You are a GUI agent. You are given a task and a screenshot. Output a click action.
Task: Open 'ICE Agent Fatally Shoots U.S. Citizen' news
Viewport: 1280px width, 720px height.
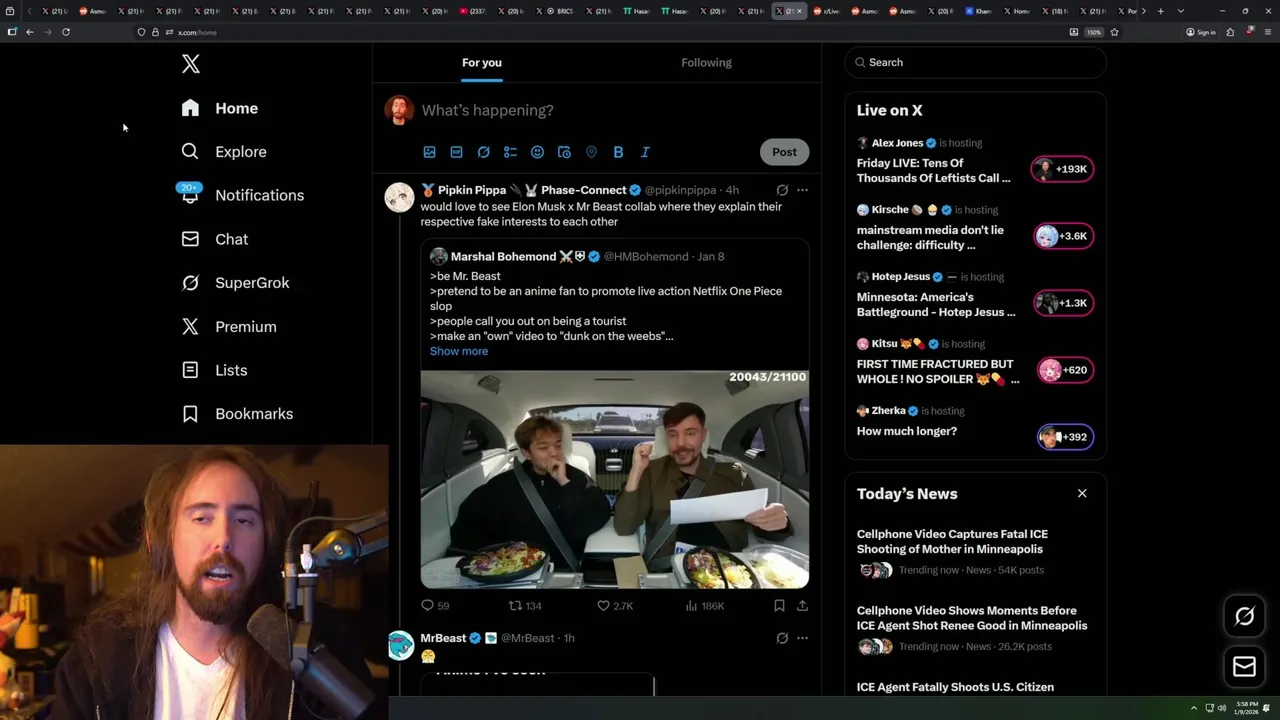[x=955, y=687]
